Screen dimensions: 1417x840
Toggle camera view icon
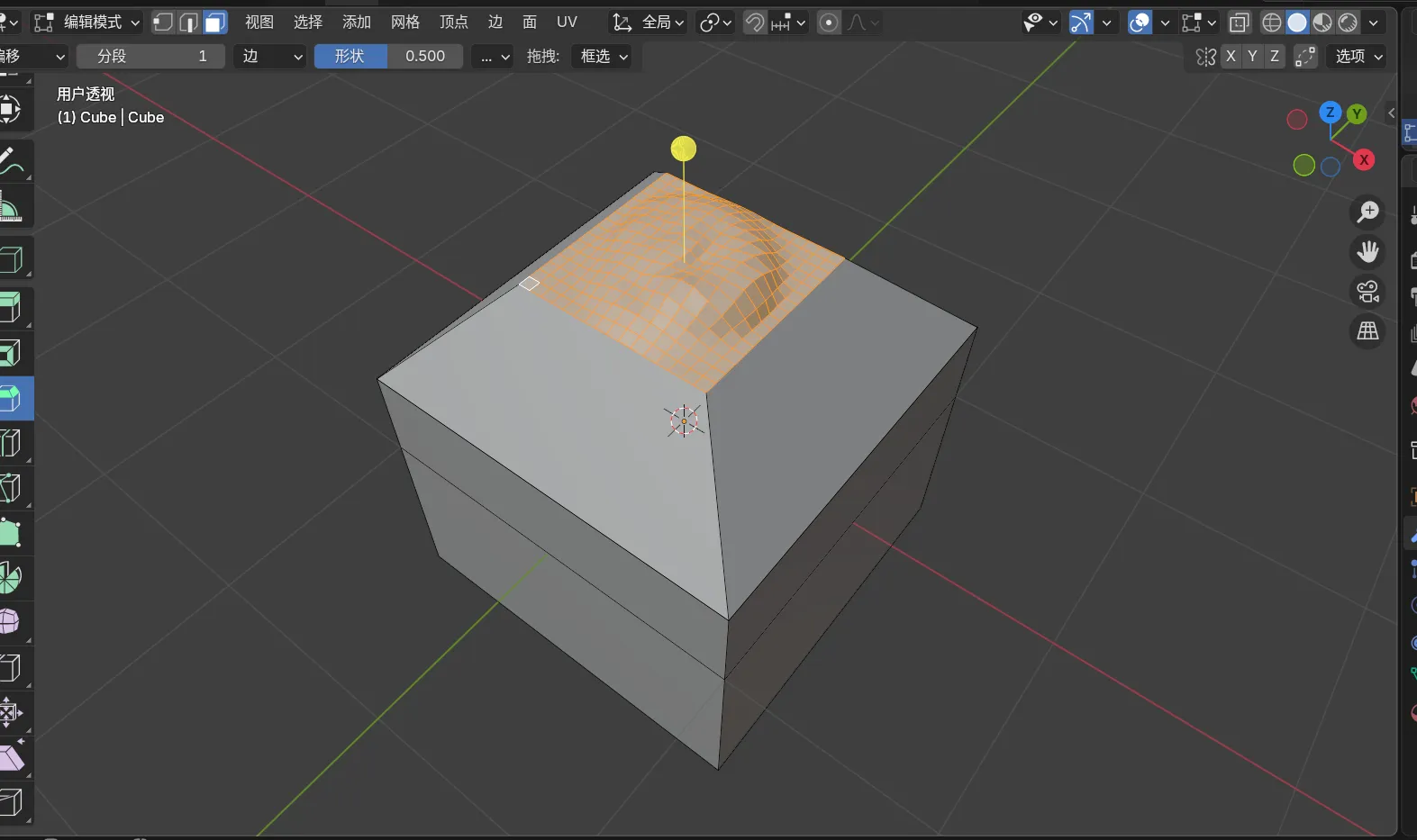point(1367,292)
